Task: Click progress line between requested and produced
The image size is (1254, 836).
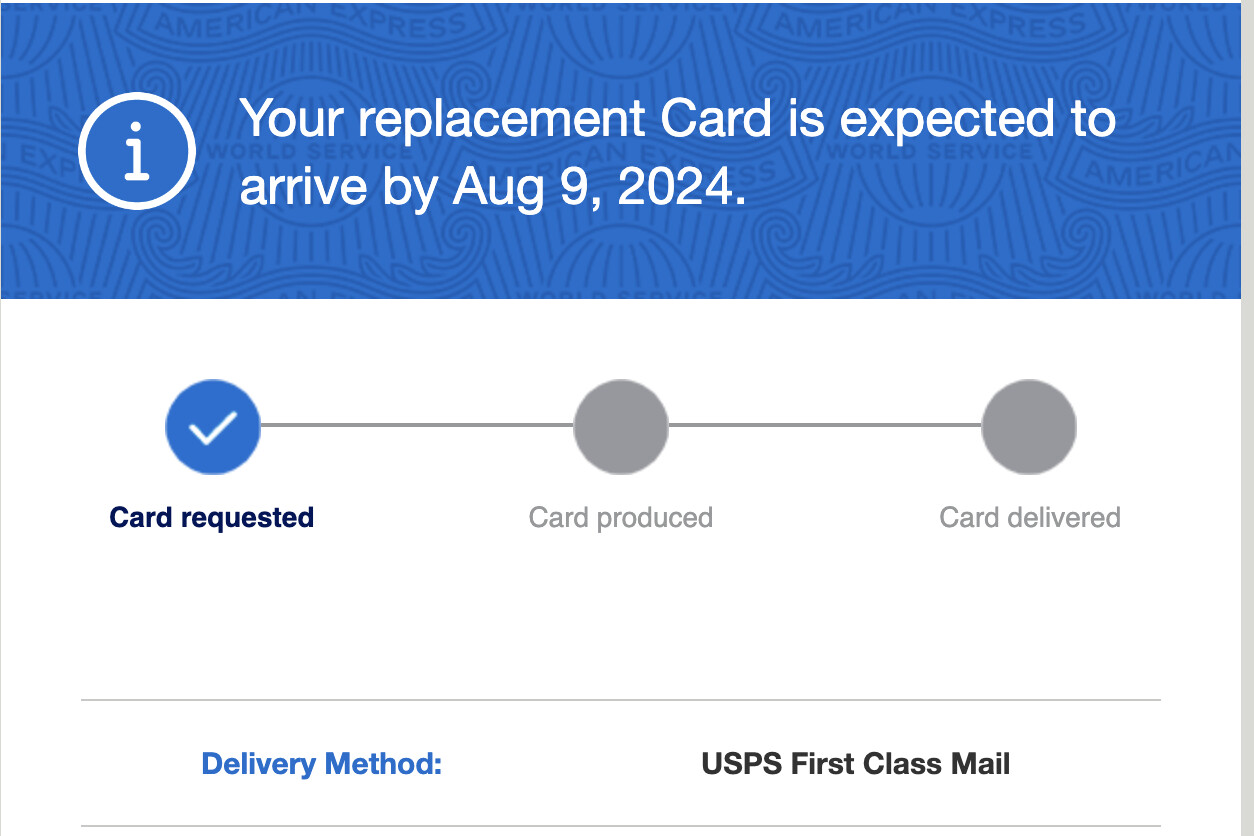Action: pos(416,426)
